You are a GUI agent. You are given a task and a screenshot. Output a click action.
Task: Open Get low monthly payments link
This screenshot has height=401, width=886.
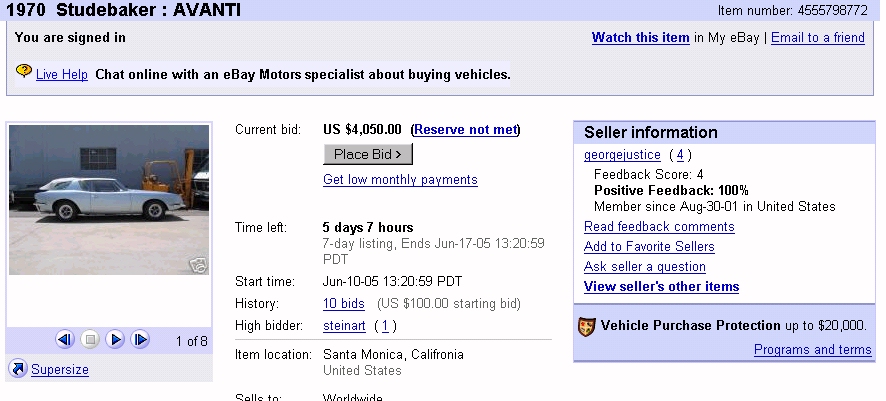pyautogui.click(x=400, y=180)
